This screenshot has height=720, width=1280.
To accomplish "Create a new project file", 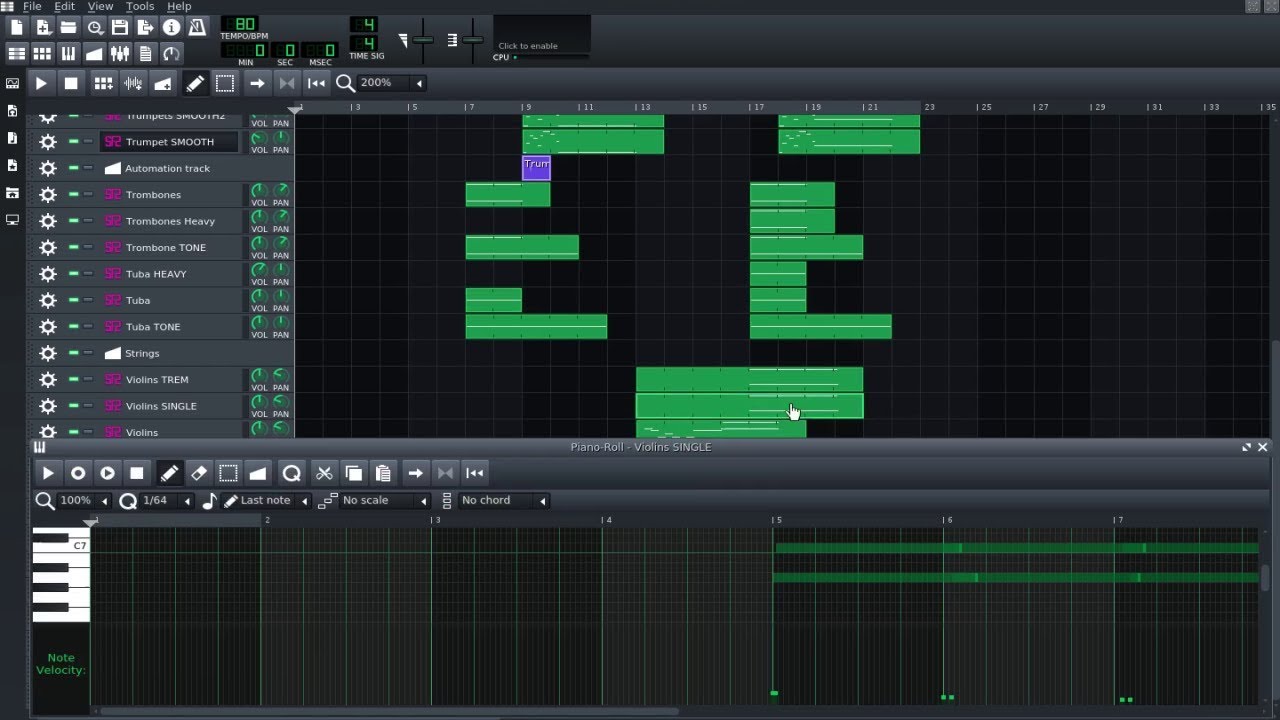I will click(x=17, y=27).
